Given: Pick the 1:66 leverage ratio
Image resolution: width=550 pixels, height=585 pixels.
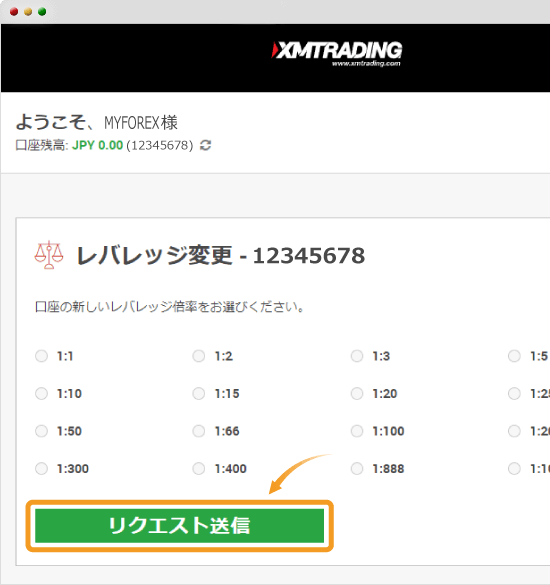Looking at the screenshot, I should 199,431.
